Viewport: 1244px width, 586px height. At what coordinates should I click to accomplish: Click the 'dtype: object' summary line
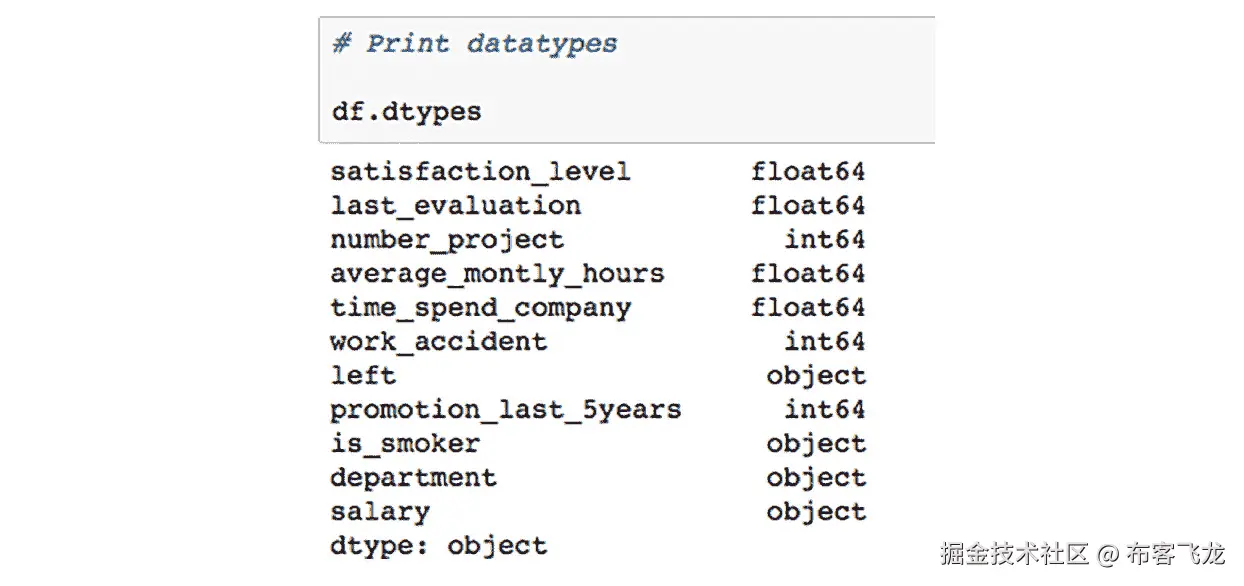(438, 546)
